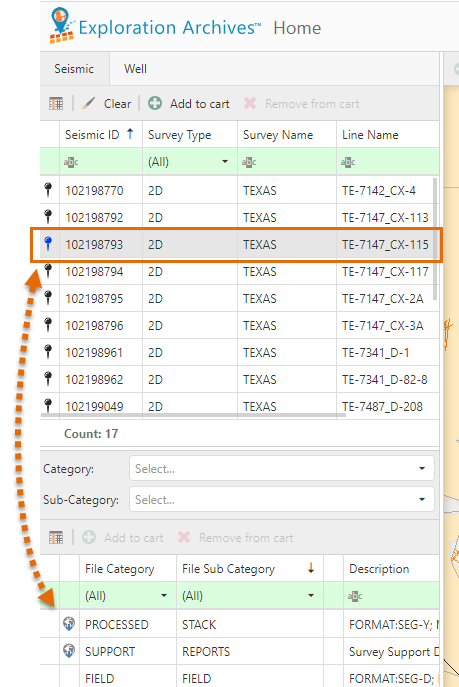Click filter icon in Seismic ID filter cell
This screenshot has height=687, width=459.
point(71,162)
